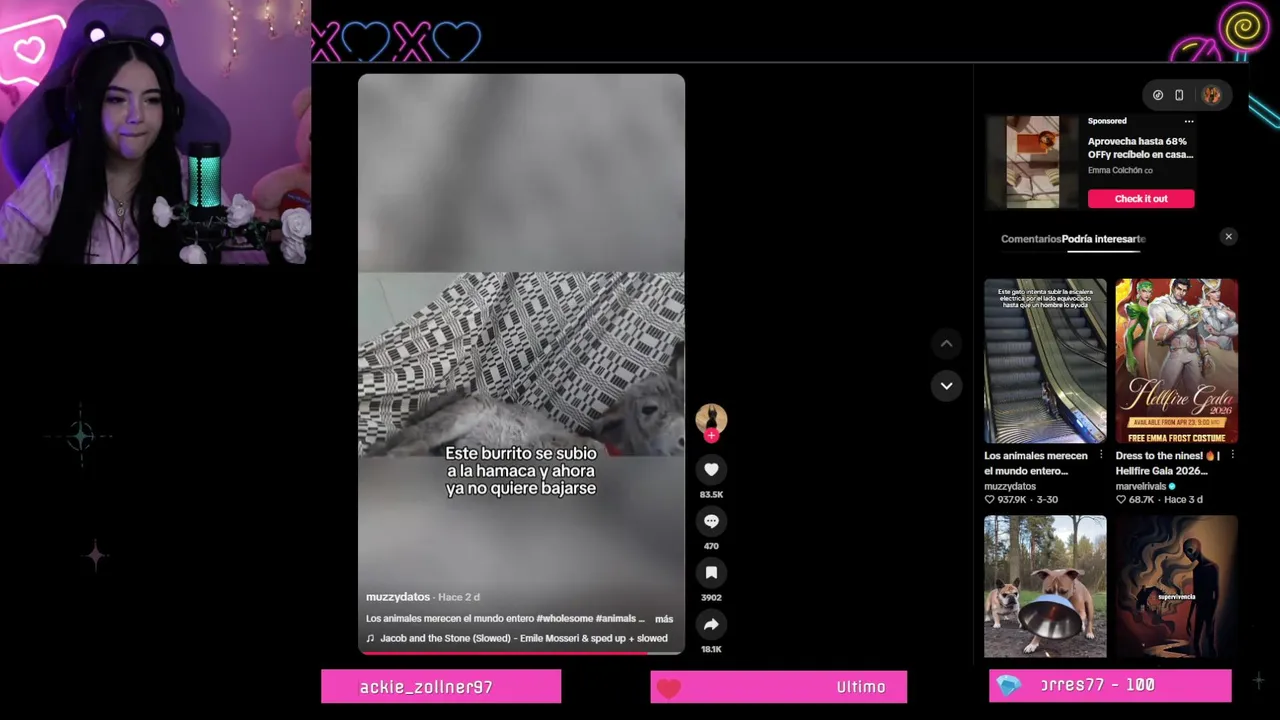Click the Sponsored label text
The image size is (1280, 720).
pyautogui.click(x=1107, y=121)
